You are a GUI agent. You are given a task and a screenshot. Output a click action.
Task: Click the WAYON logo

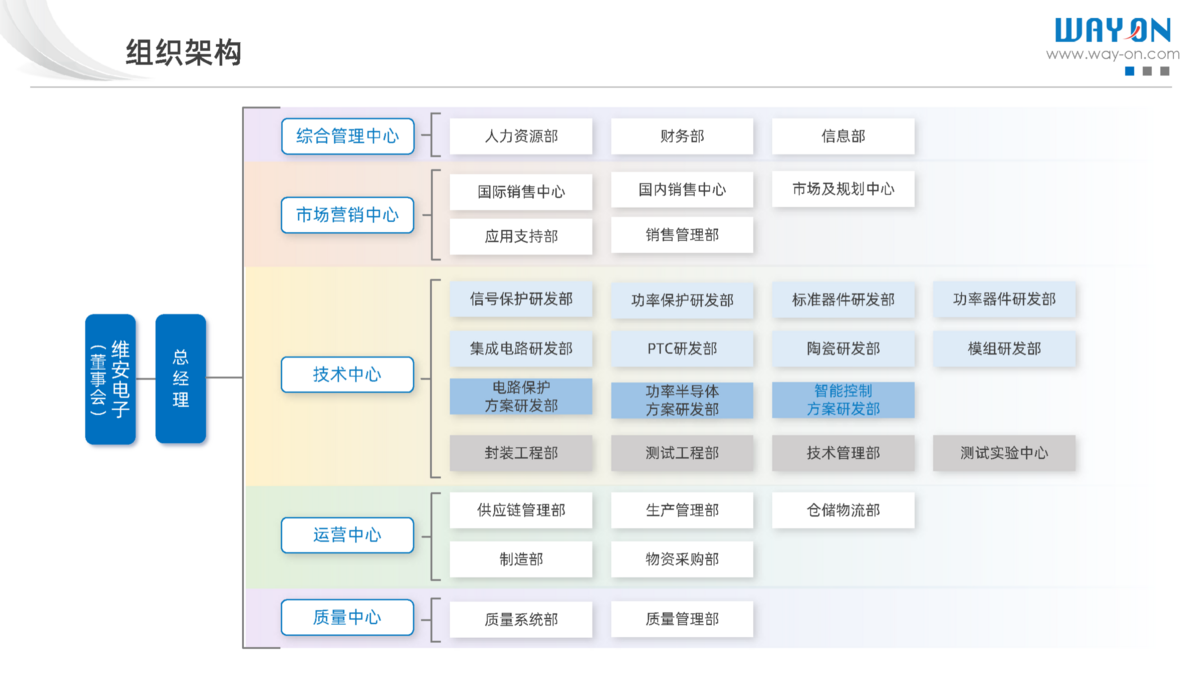click(1112, 30)
